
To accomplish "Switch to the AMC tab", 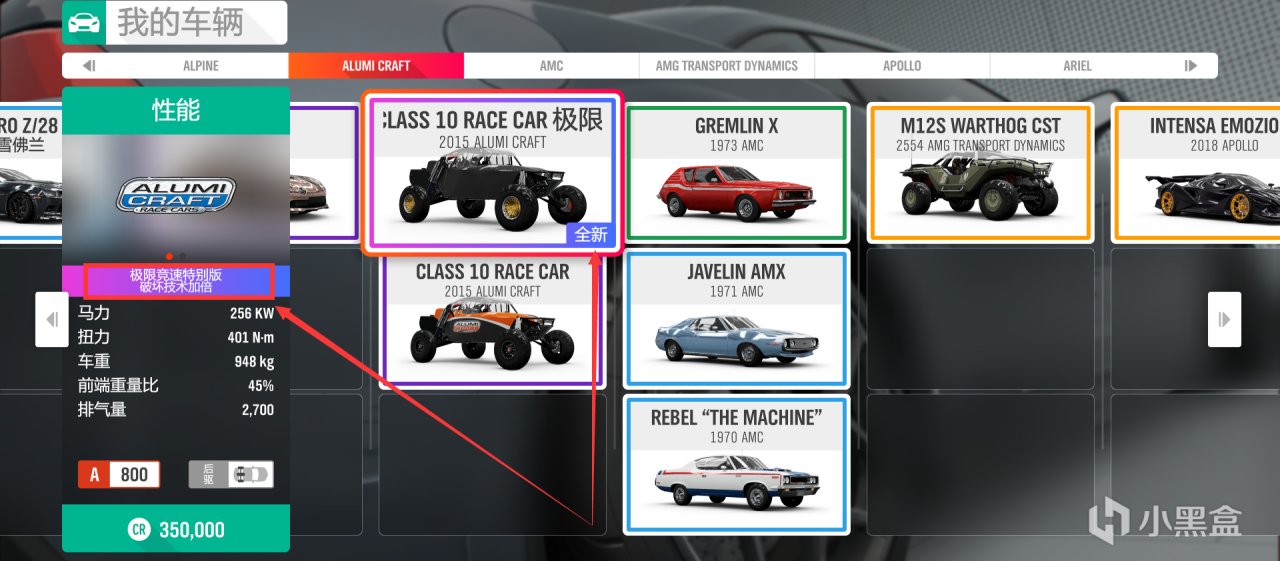I will 551,66.
